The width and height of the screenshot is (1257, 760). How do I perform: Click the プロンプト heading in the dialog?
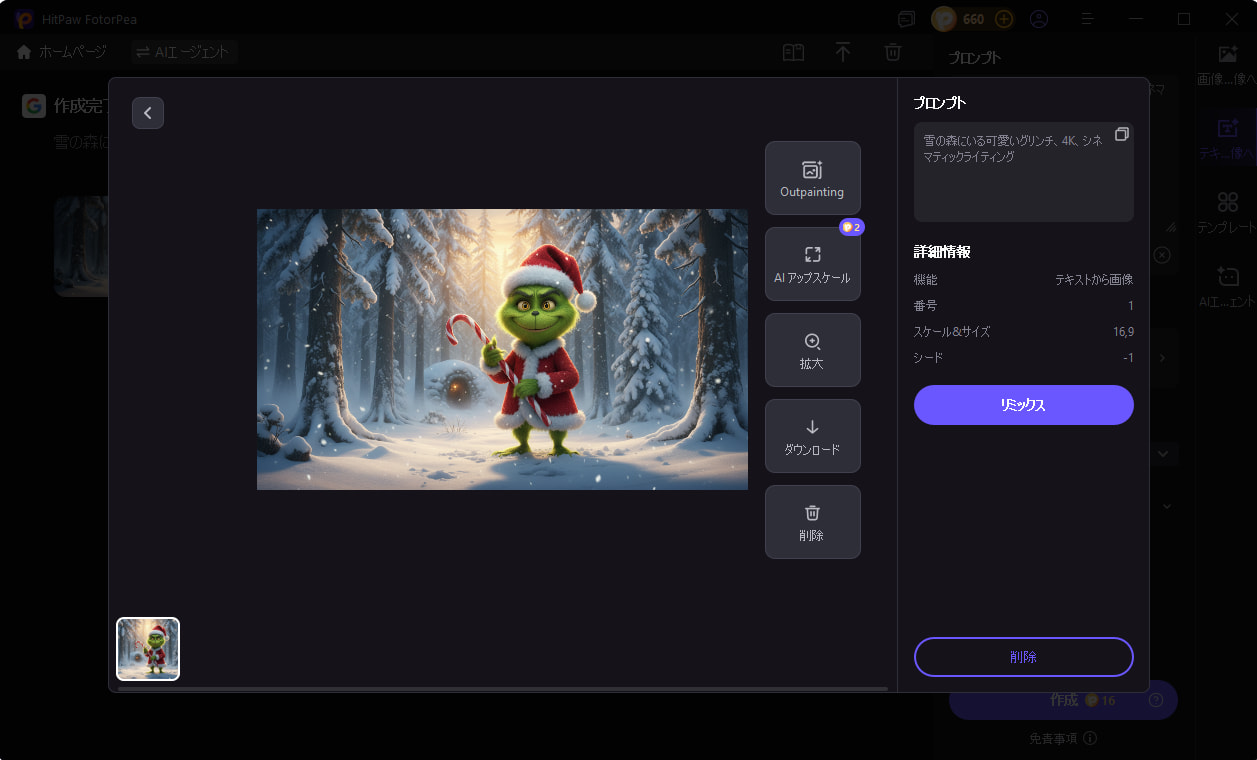(x=940, y=103)
